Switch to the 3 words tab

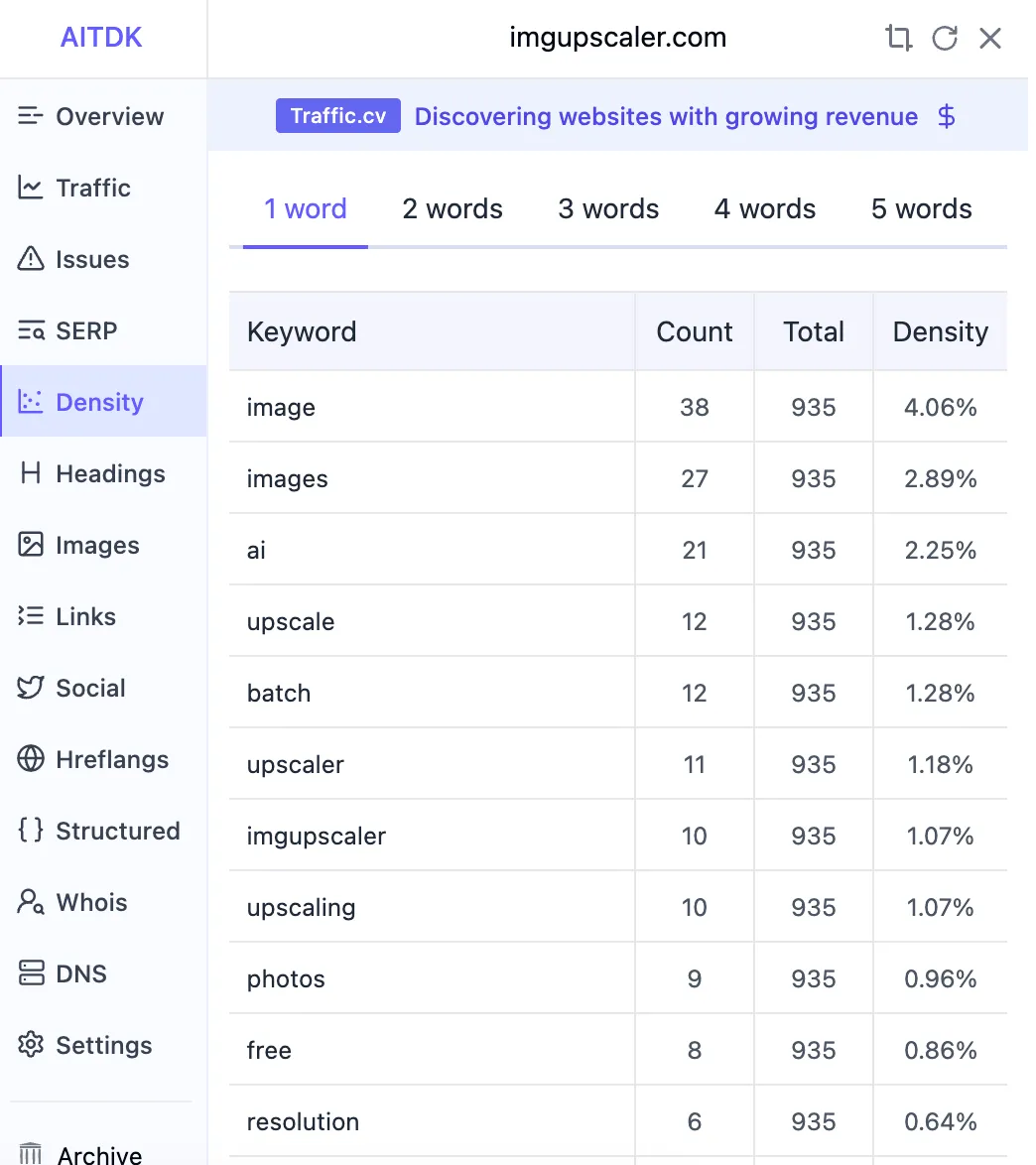(x=608, y=208)
